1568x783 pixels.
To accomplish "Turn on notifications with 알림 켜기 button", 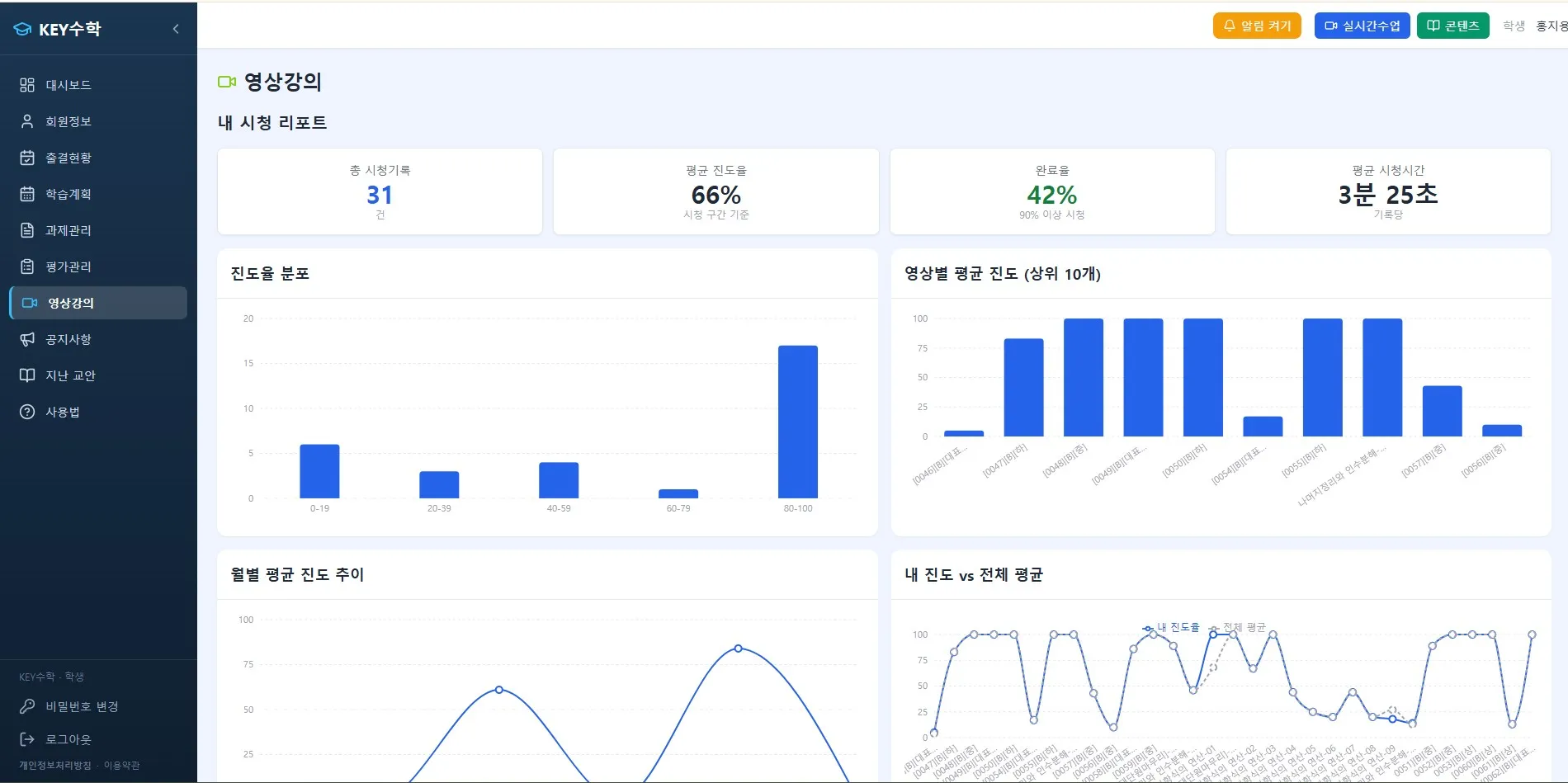I will [x=1257, y=26].
